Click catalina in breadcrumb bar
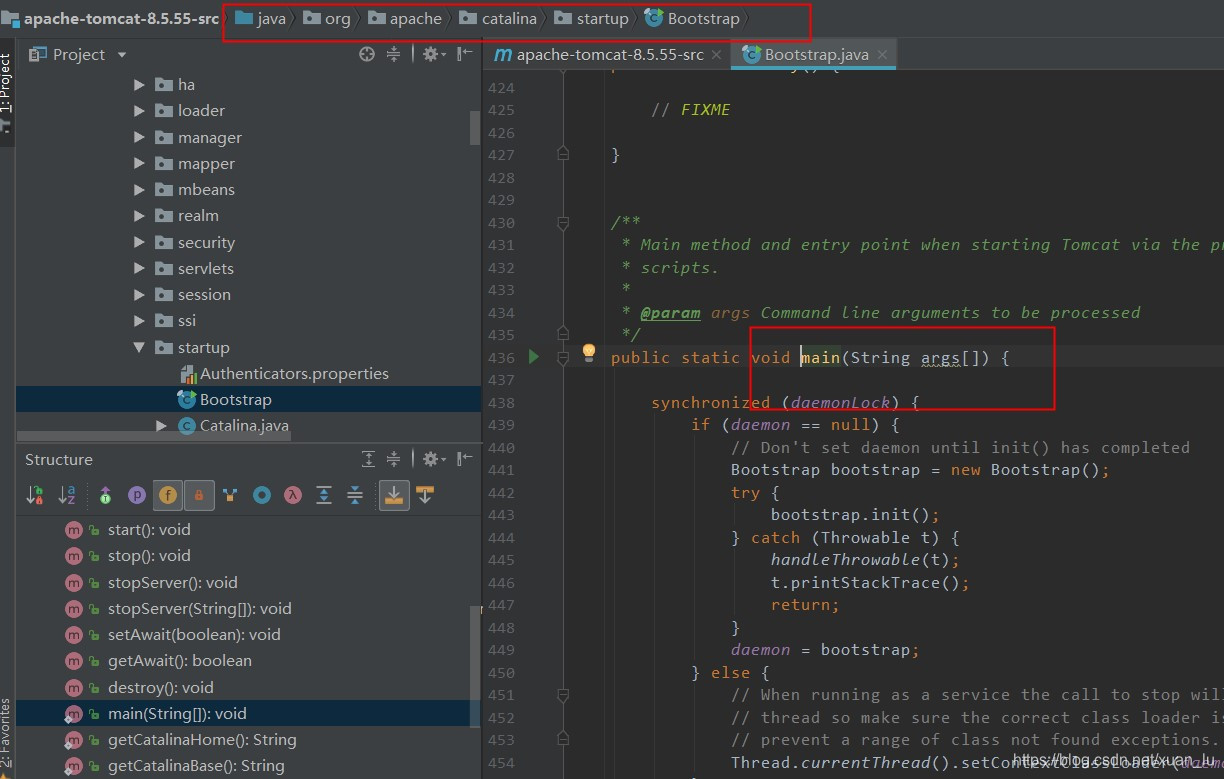1224x779 pixels. click(497, 18)
